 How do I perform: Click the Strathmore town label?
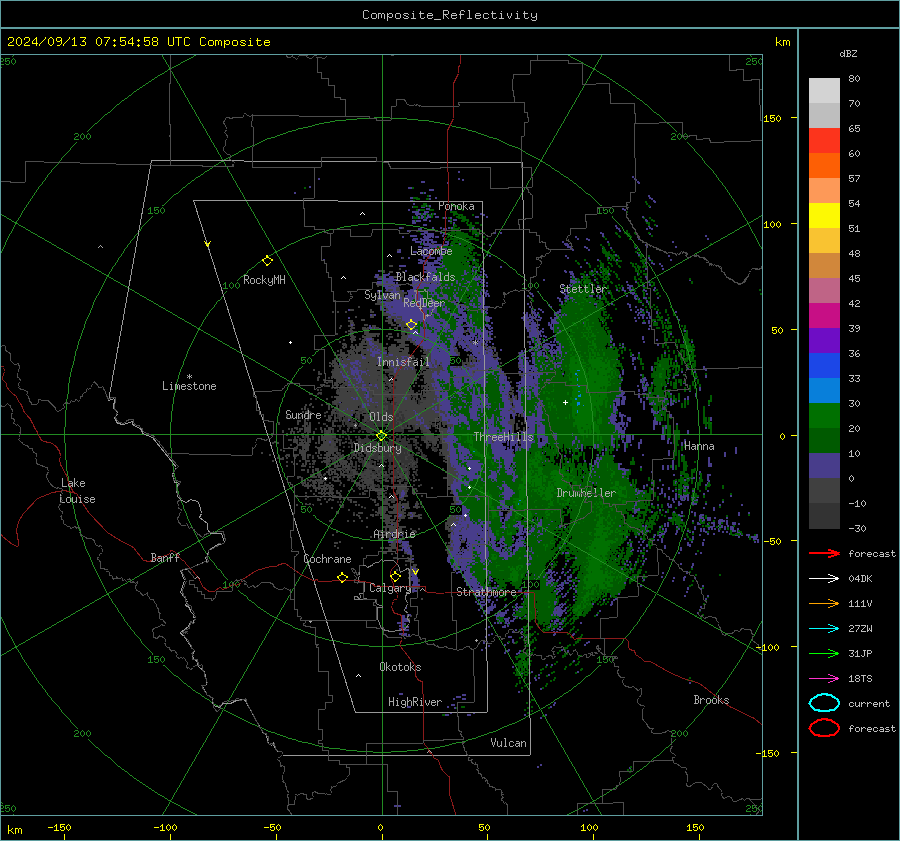pos(486,592)
